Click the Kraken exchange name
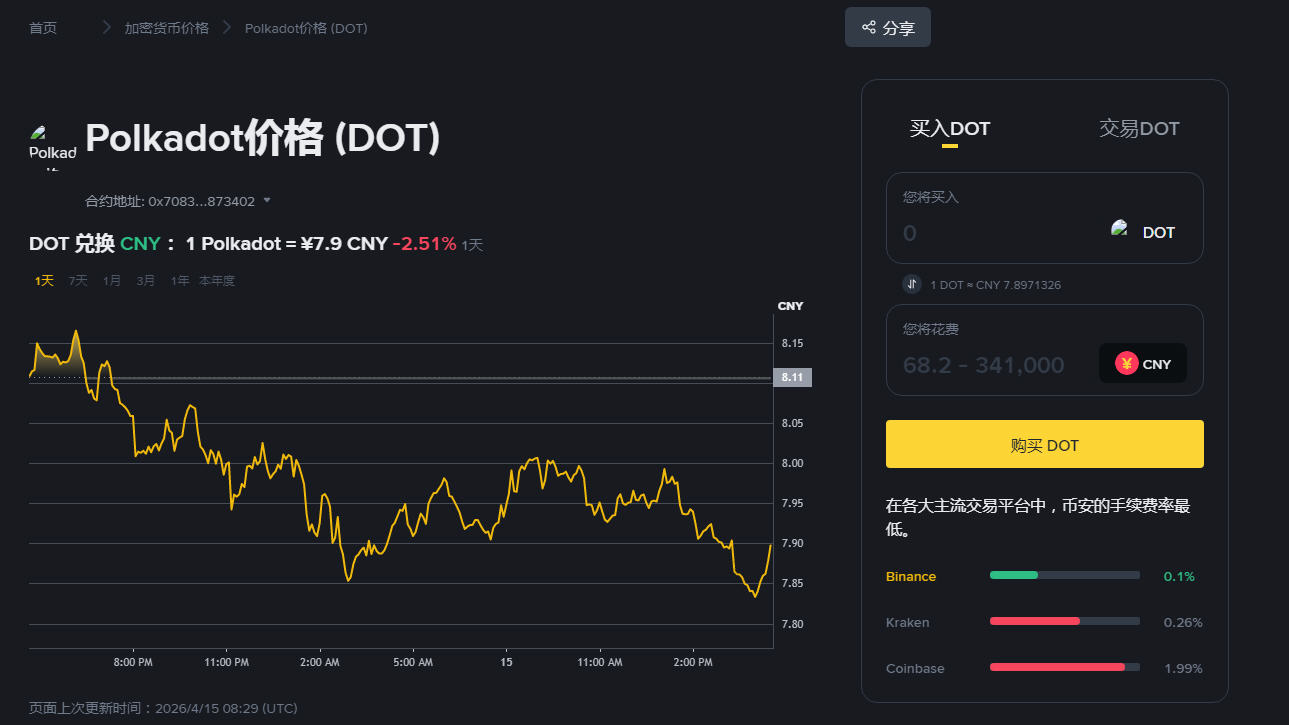 click(907, 622)
